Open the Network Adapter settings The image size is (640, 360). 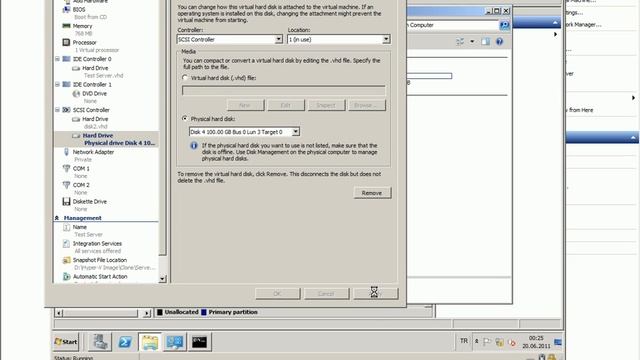[93, 152]
